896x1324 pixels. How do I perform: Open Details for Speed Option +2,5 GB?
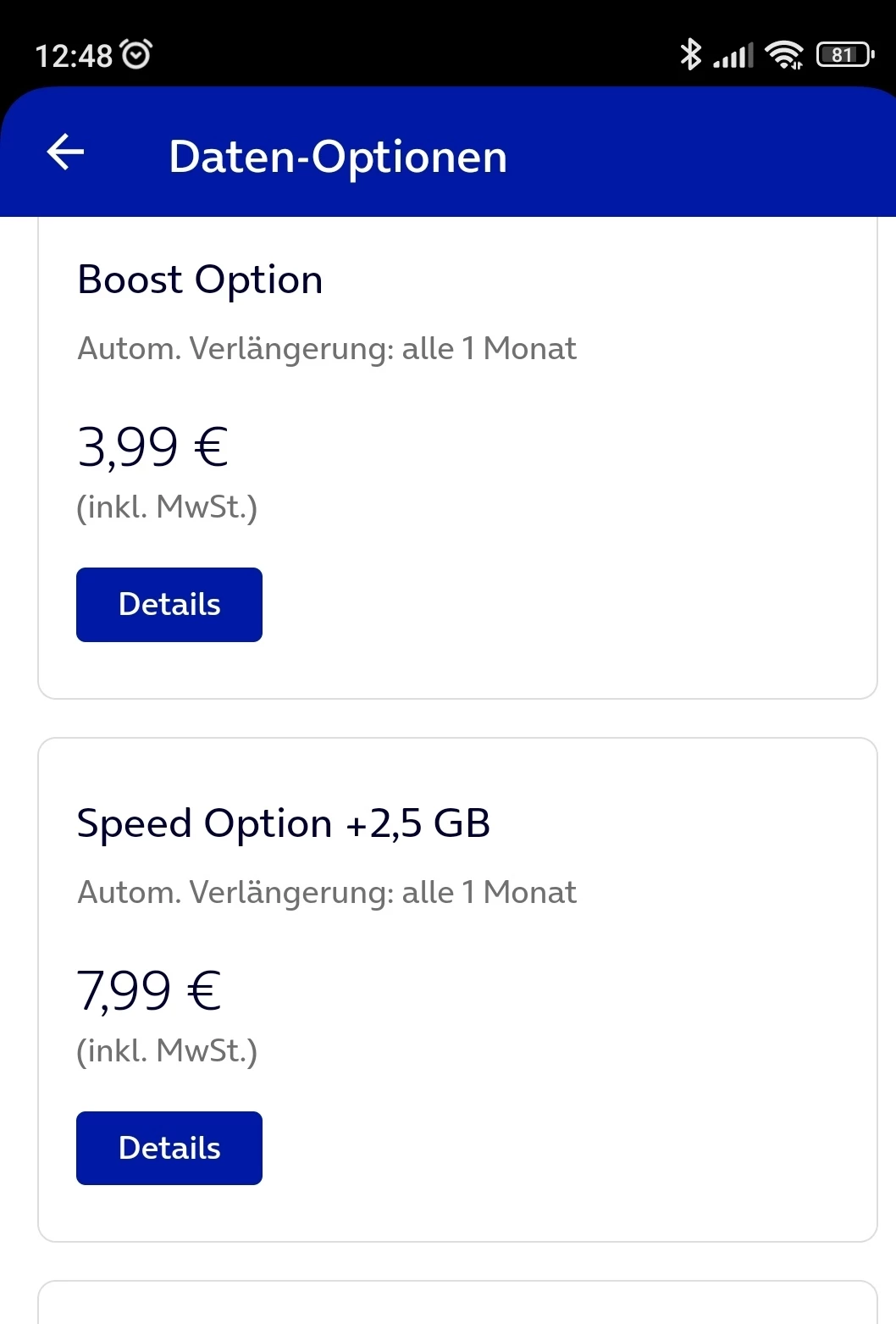(x=169, y=1148)
